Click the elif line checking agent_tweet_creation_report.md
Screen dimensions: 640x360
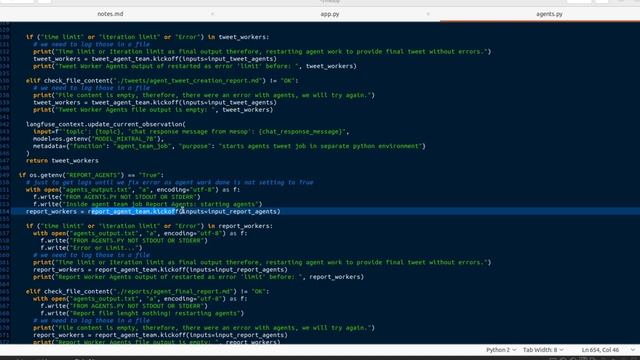point(162,81)
